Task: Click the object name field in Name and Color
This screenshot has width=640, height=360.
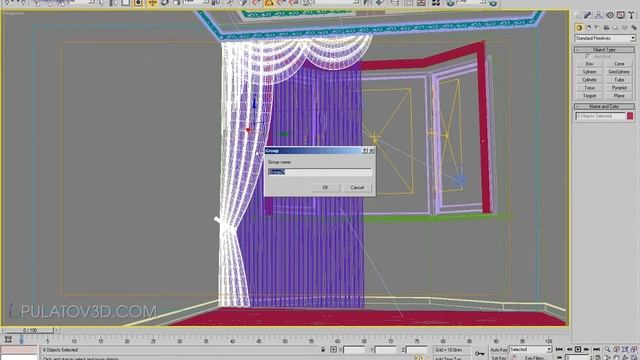Action: click(601, 116)
